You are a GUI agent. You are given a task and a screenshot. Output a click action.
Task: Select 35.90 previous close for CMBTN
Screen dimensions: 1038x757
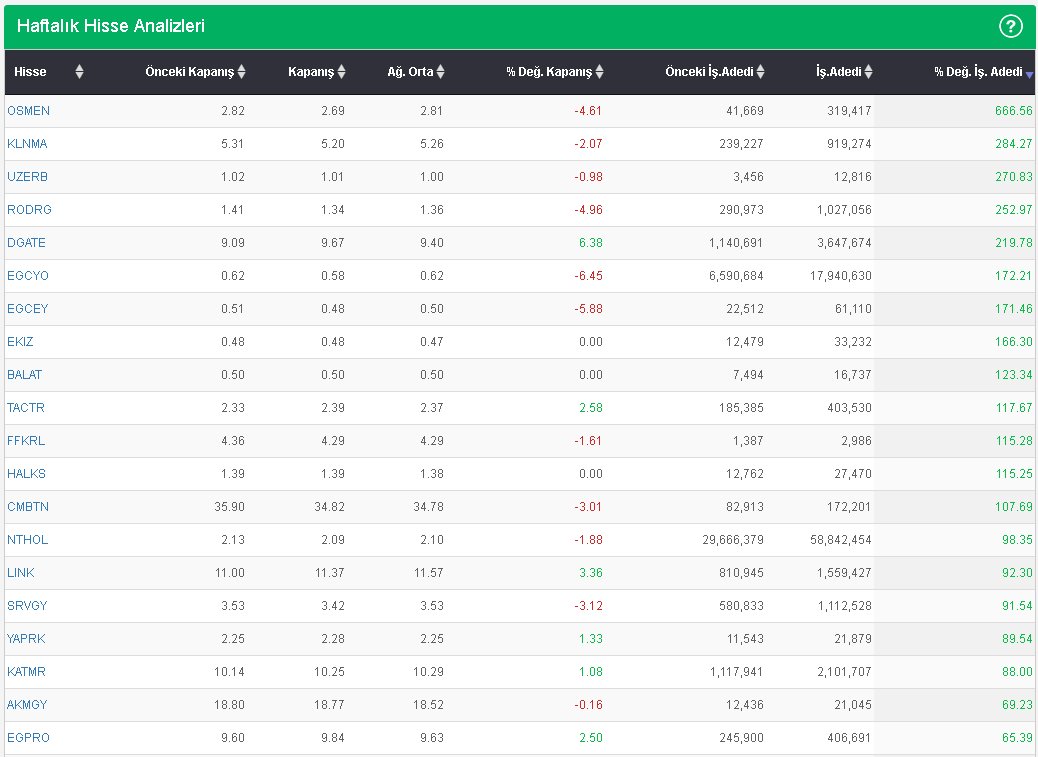(x=230, y=507)
